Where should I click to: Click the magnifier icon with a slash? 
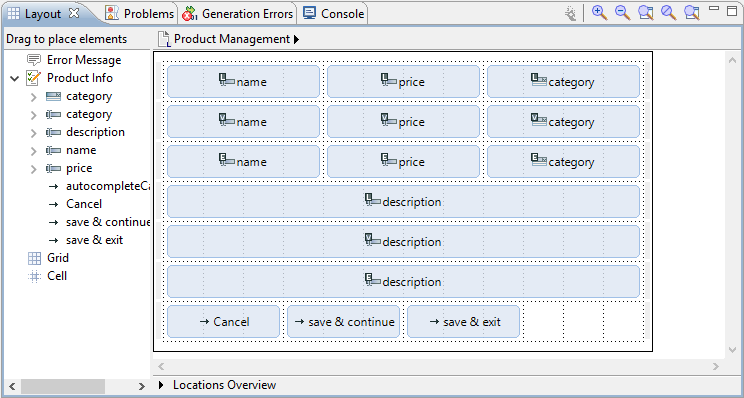(x=669, y=13)
